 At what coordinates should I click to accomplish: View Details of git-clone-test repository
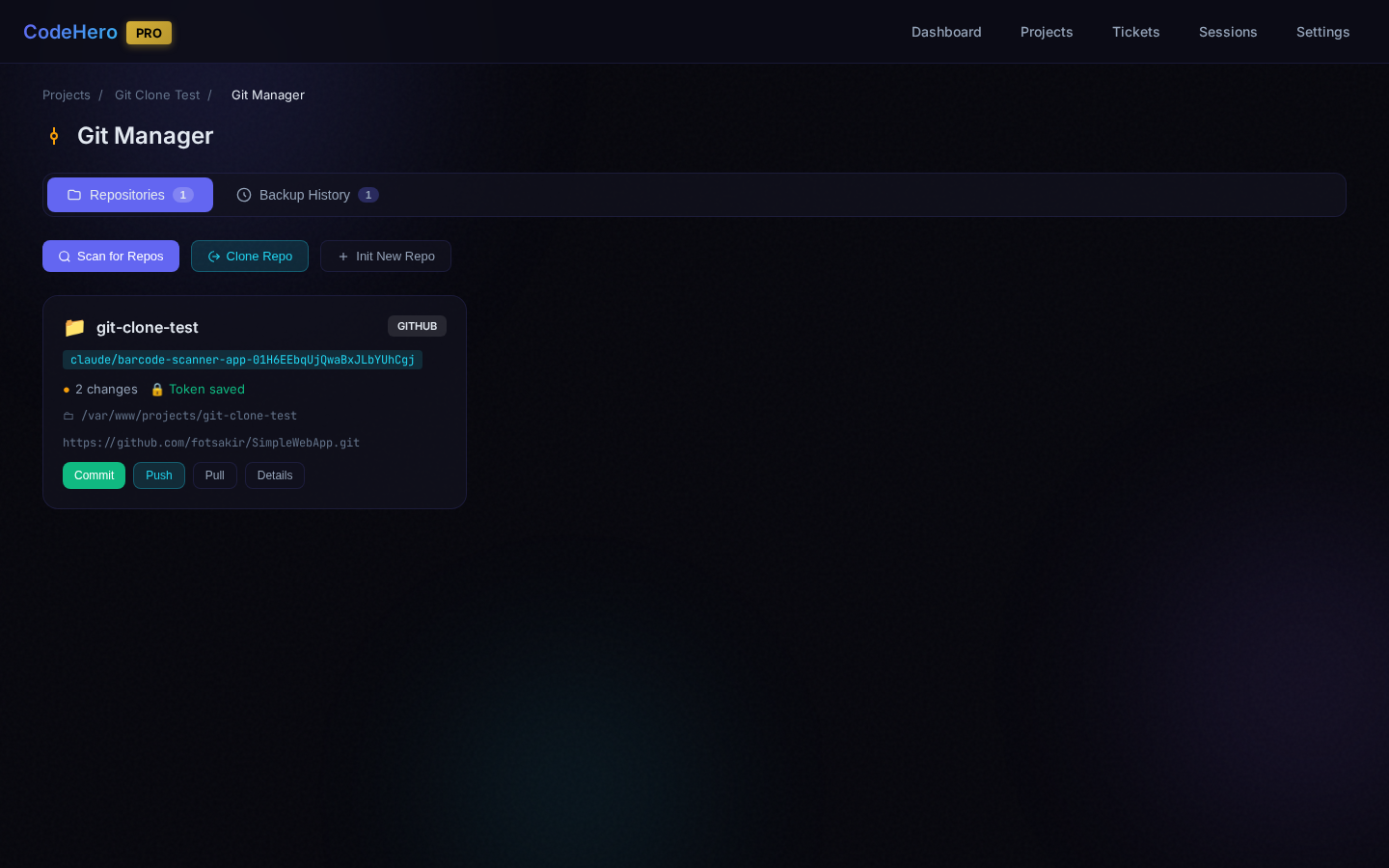tap(275, 475)
